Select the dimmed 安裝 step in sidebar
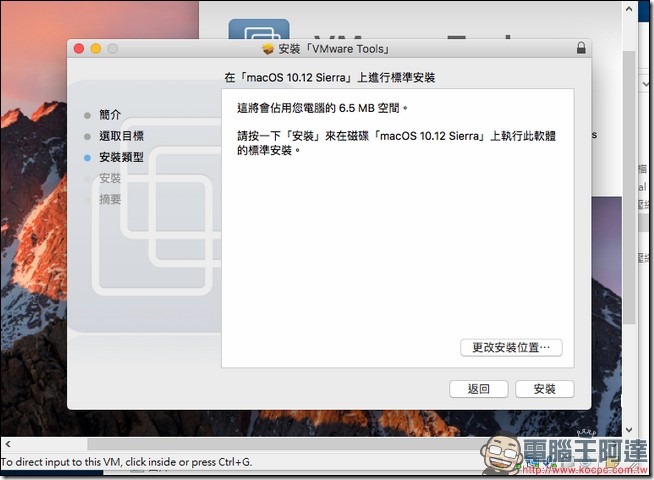654x480 pixels. click(110, 178)
